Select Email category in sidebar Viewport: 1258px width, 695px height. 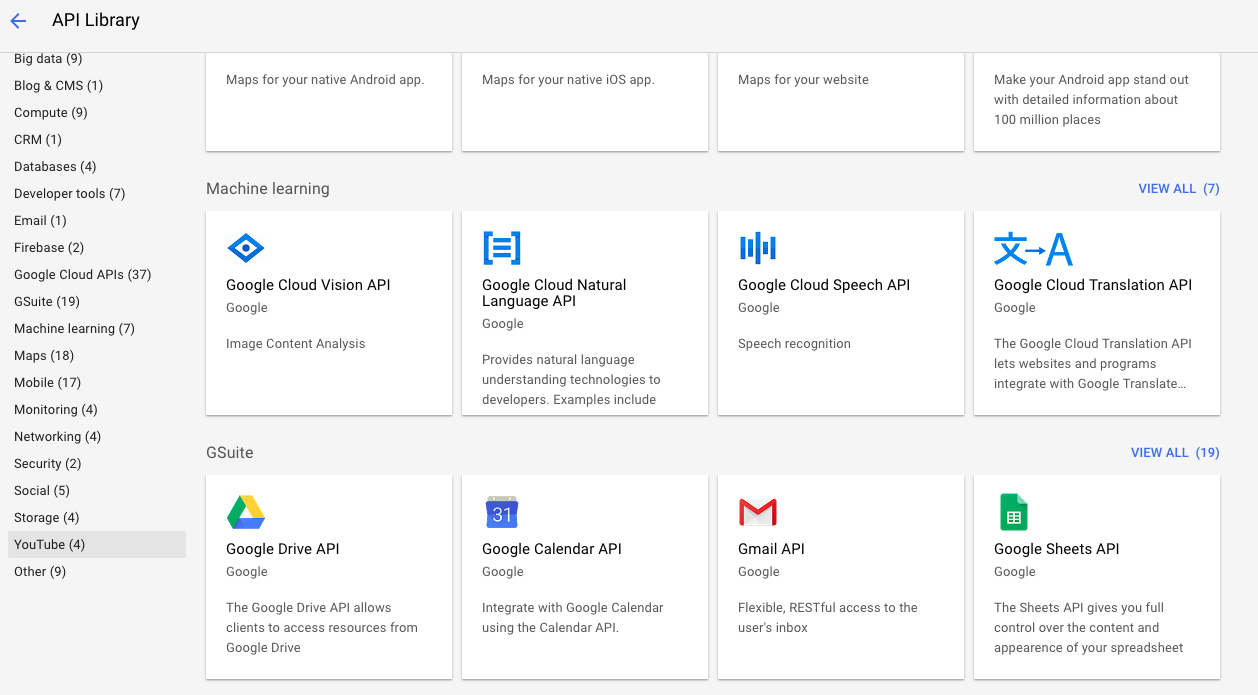point(40,221)
